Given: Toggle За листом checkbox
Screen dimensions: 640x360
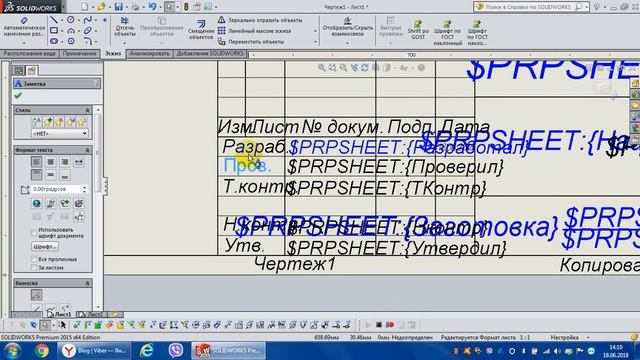Looking at the screenshot, I should [34, 268].
